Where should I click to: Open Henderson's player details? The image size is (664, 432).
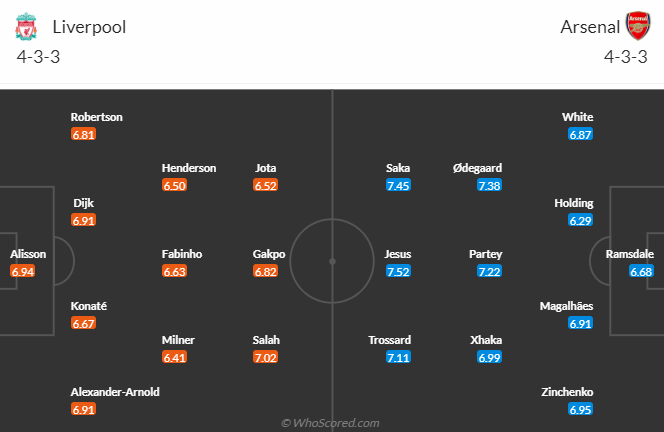189,168
